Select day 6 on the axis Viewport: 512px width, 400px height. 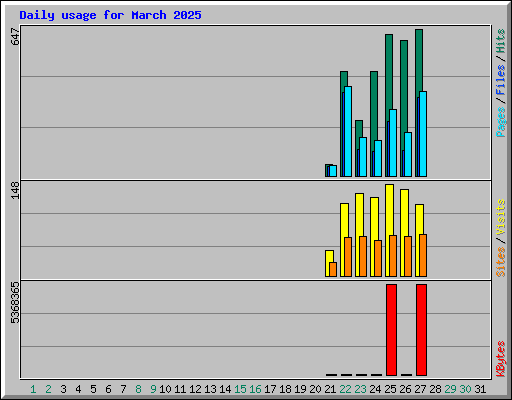coord(108,389)
